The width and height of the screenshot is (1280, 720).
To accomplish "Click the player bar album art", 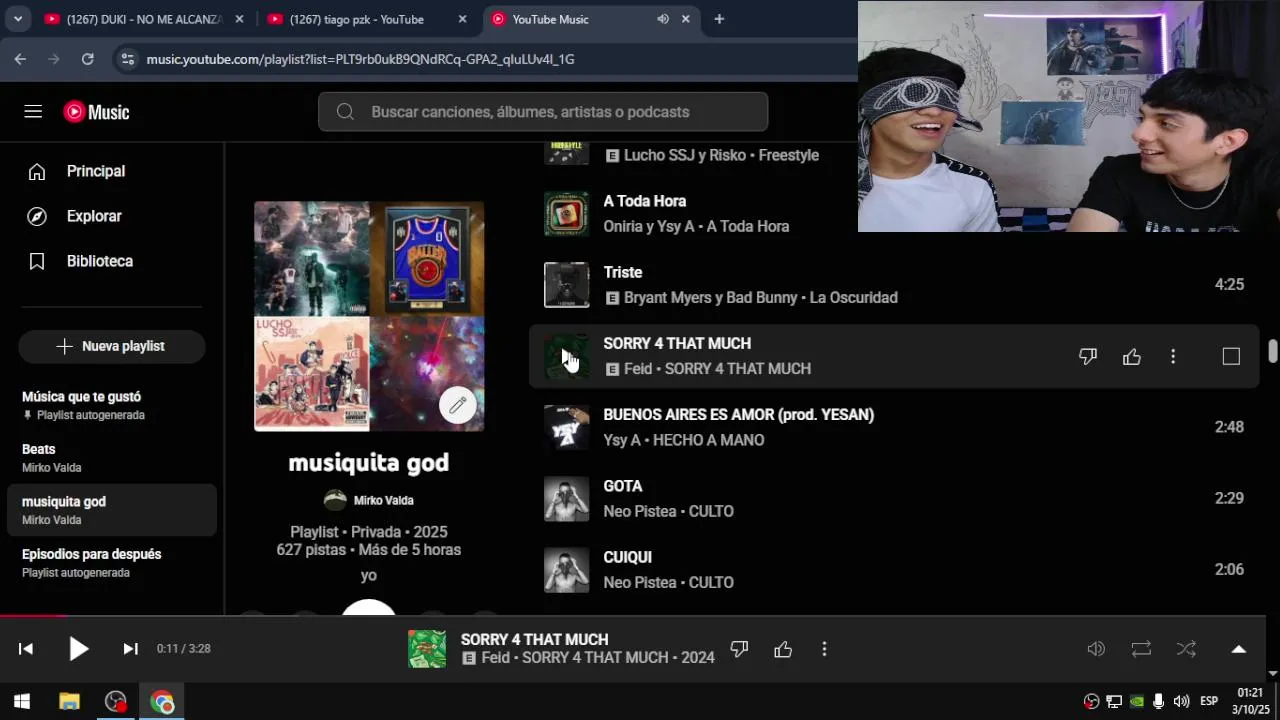I will [x=427, y=649].
